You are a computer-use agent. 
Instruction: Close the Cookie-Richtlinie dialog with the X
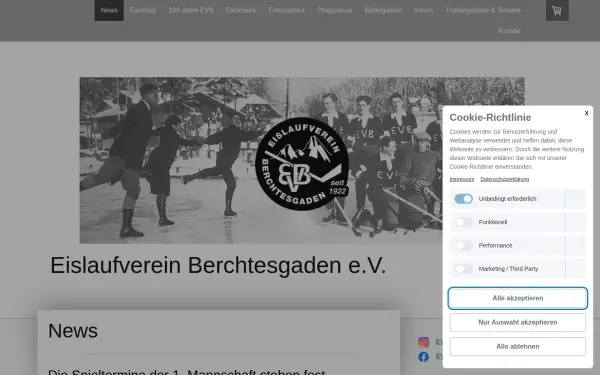[x=586, y=113]
